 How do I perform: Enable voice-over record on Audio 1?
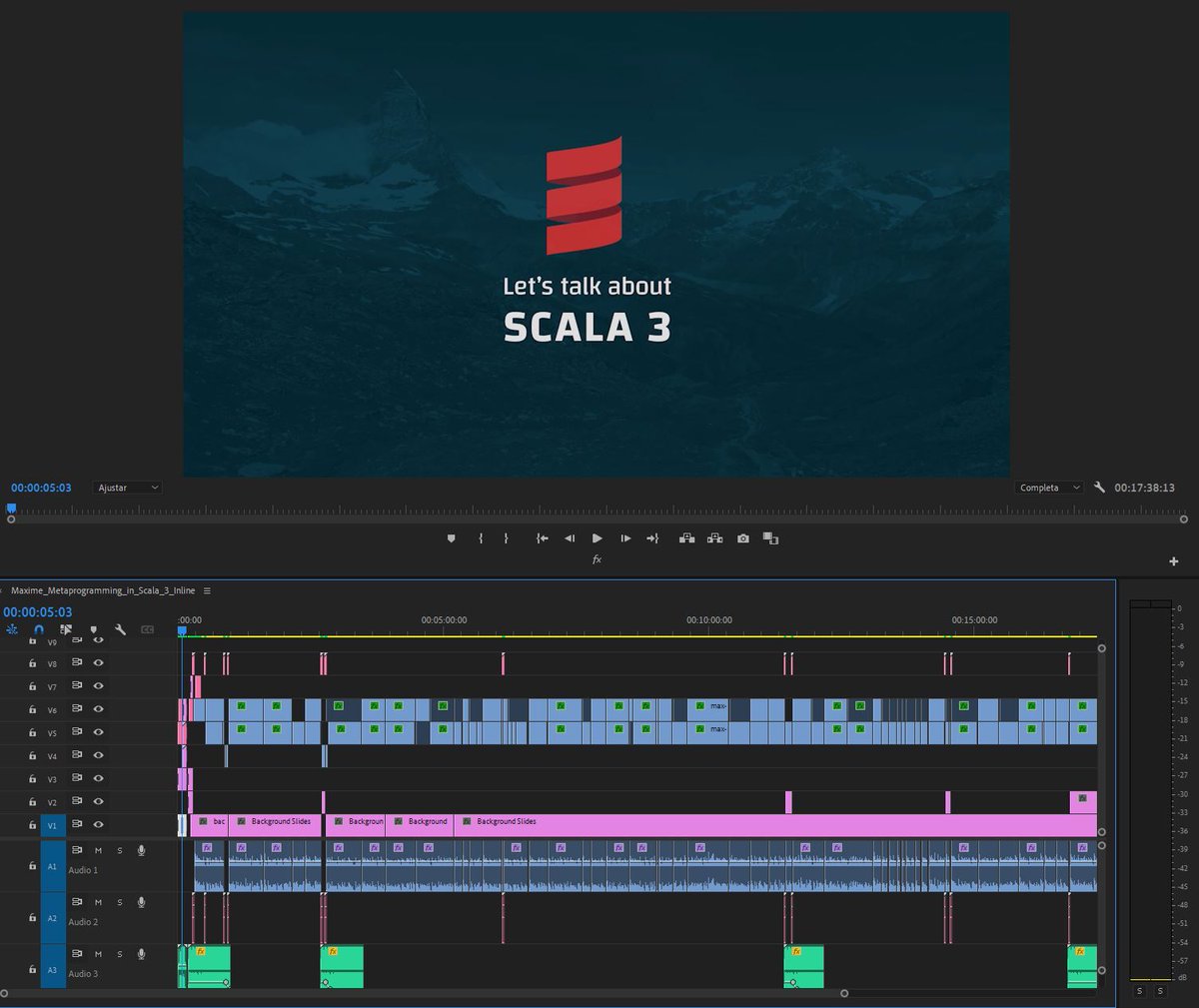pyautogui.click(x=141, y=850)
